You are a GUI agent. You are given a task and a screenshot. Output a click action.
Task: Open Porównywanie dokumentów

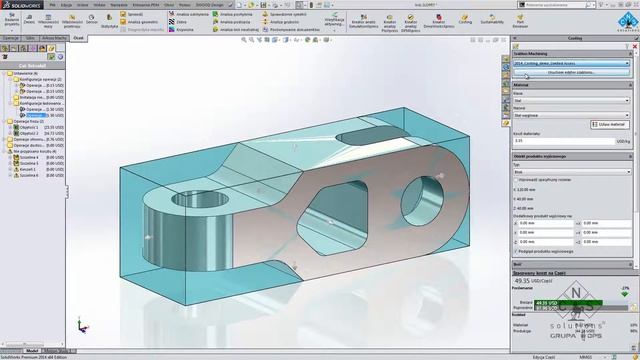tap(291, 30)
